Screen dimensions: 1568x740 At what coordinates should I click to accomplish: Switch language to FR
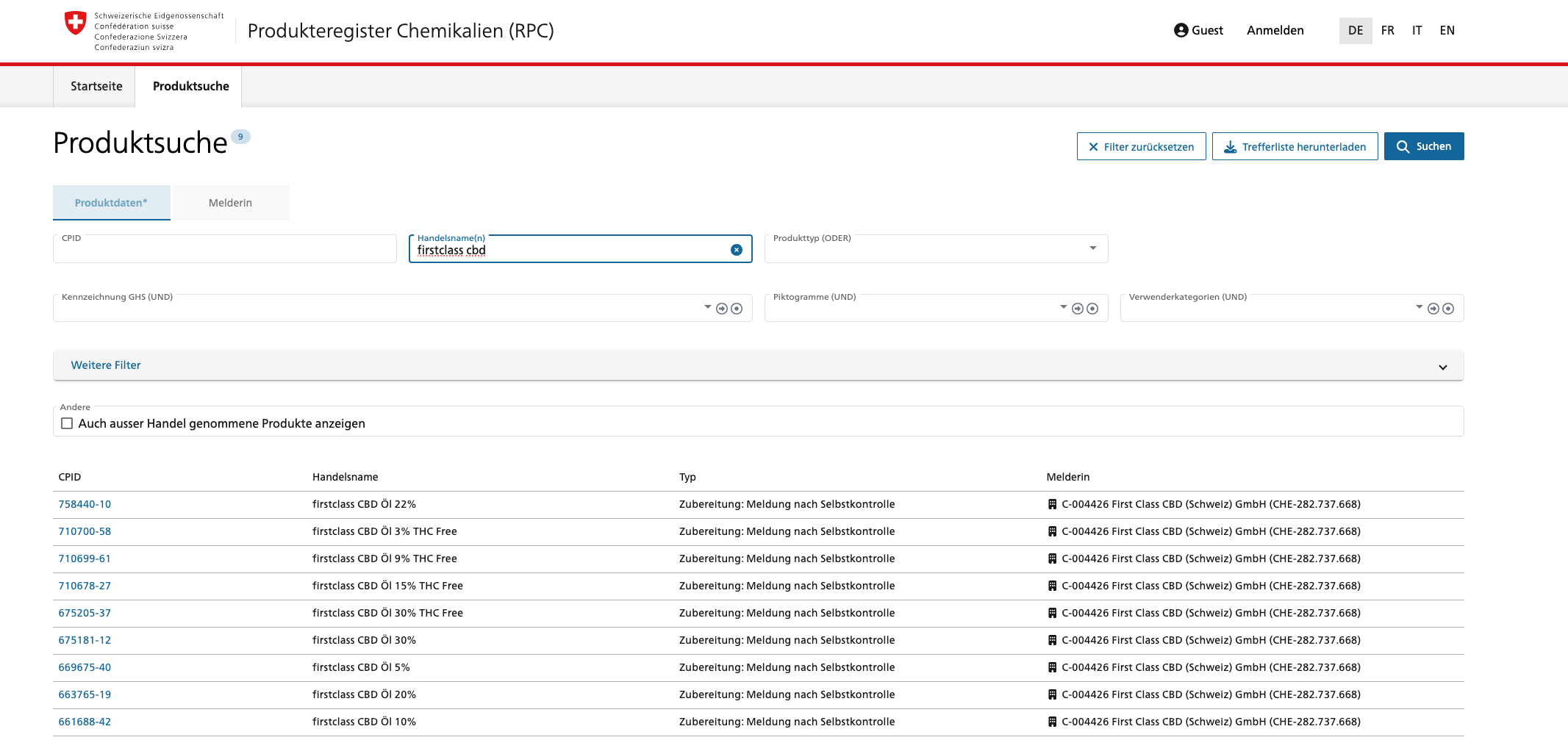pyautogui.click(x=1387, y=30)
